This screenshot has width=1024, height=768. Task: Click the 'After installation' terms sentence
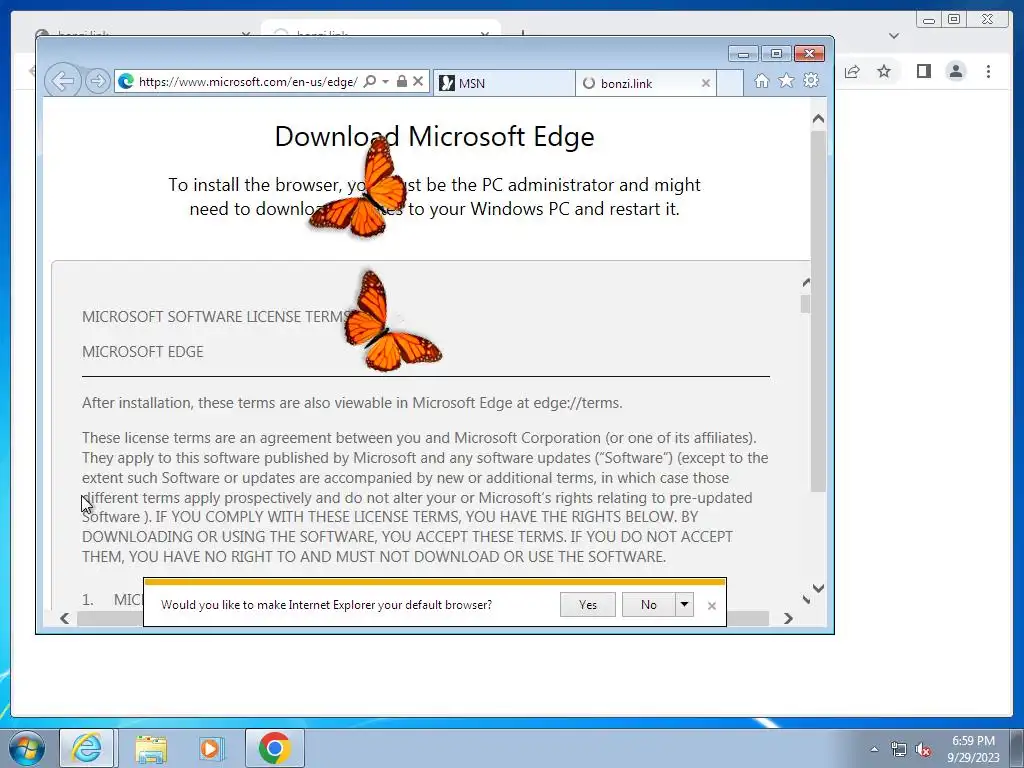(352, 403)
